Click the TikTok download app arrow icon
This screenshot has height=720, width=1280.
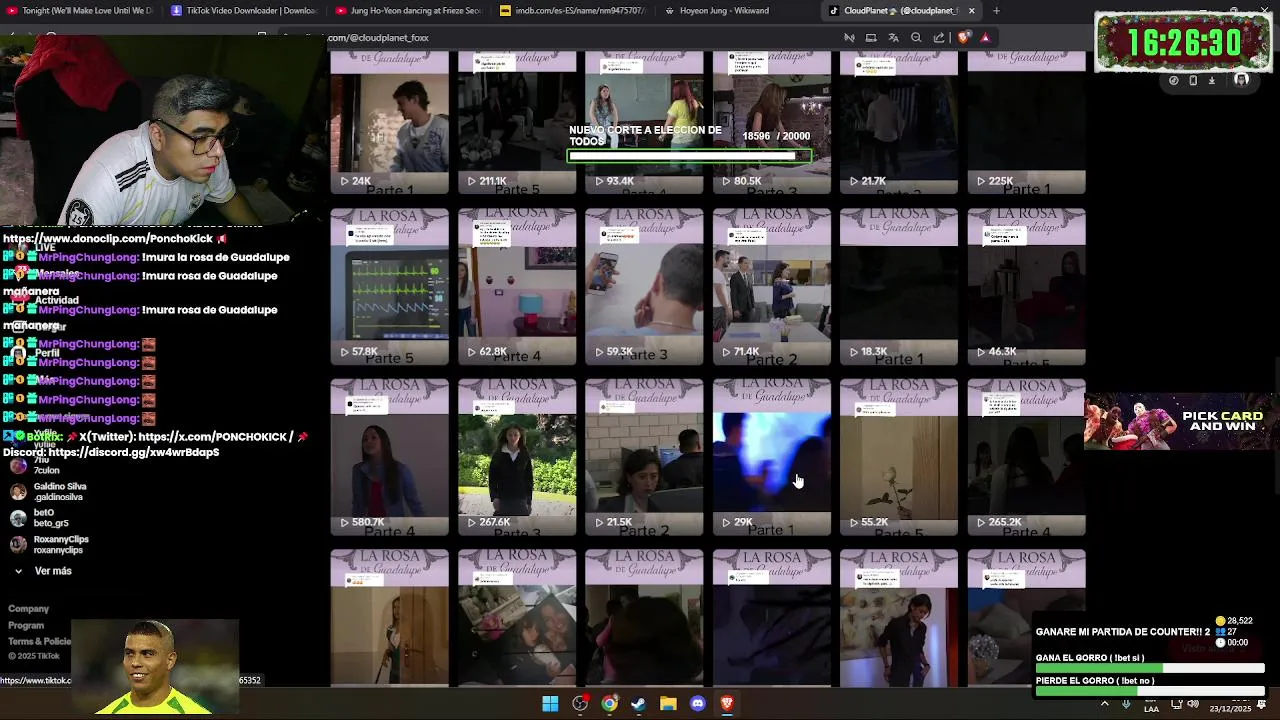coord(1212,81)
